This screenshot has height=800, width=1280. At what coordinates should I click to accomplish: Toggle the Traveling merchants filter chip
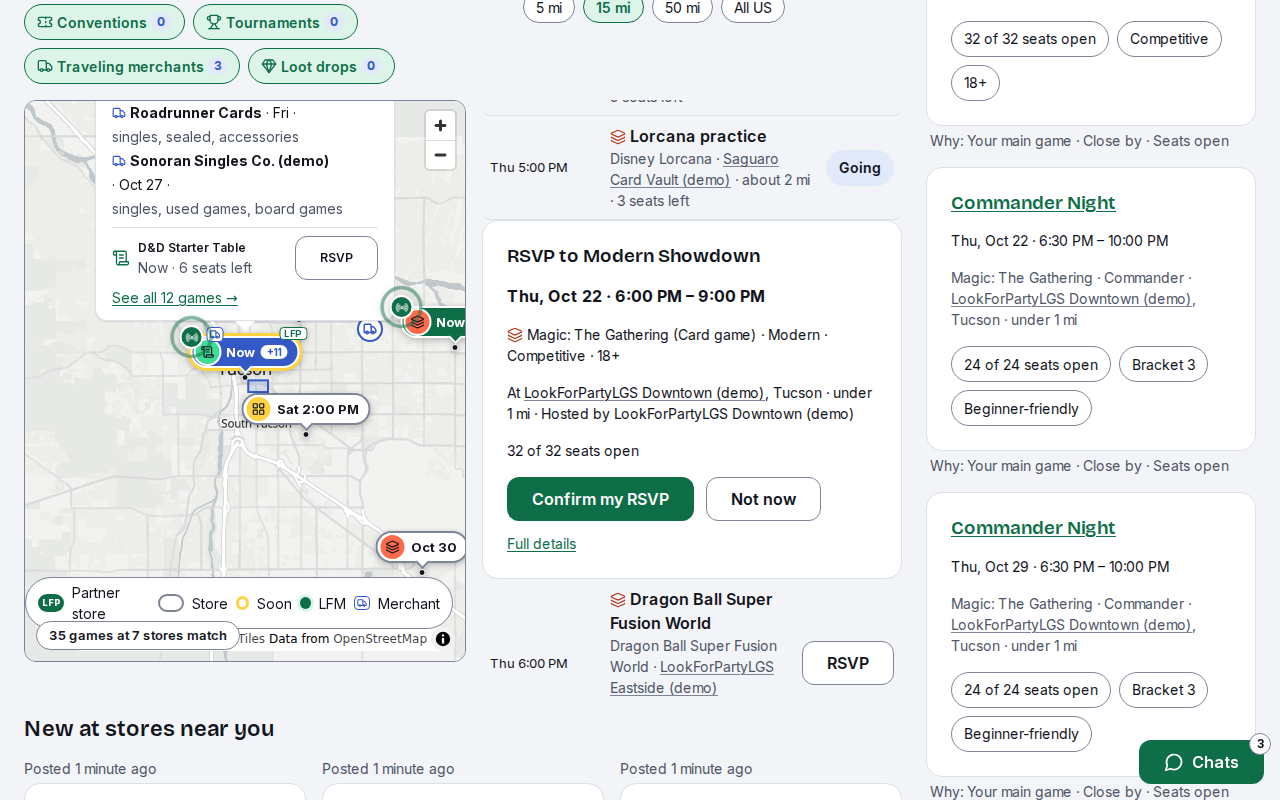point(132,66)
